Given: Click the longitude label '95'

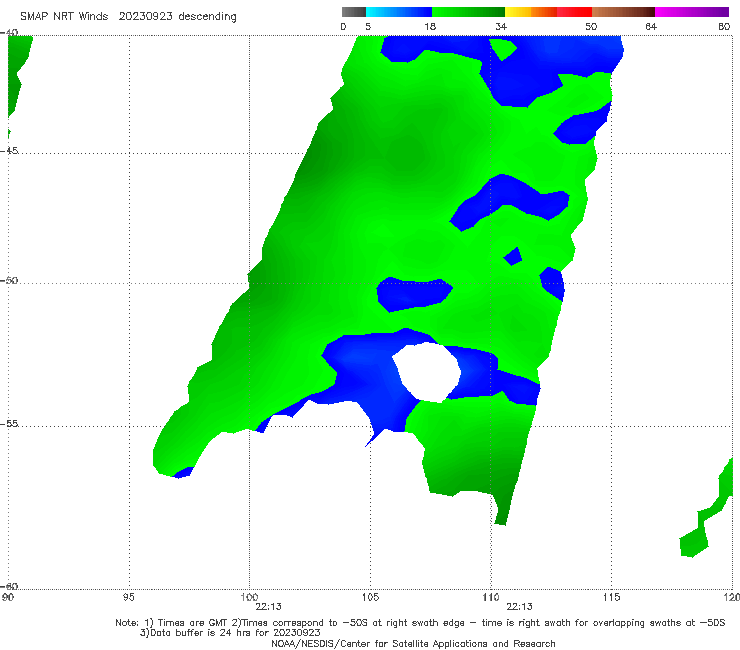Looking at the screenshot, I should (x=128, y=597).
